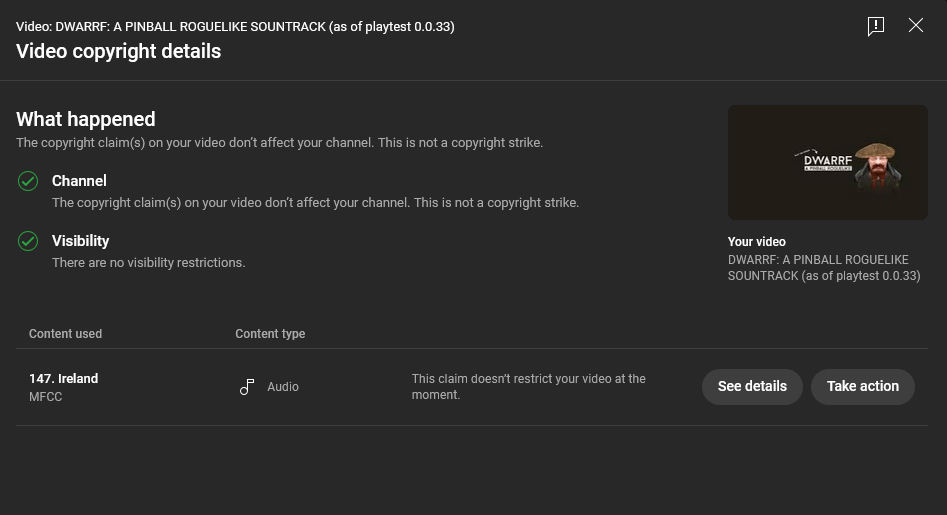947x515 pixels.
Task: Open See details for Ireland claim
Action: pos(752,386)
